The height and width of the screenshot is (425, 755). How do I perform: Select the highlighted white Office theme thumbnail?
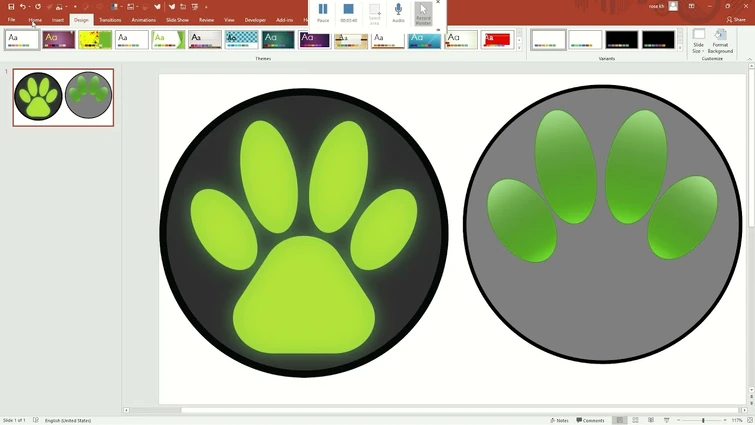[22, 40]
